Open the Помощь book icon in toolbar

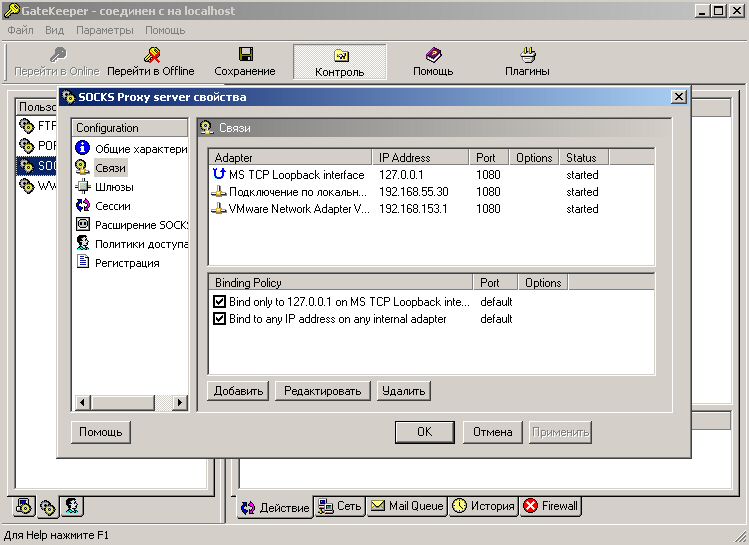pos(433,54)
